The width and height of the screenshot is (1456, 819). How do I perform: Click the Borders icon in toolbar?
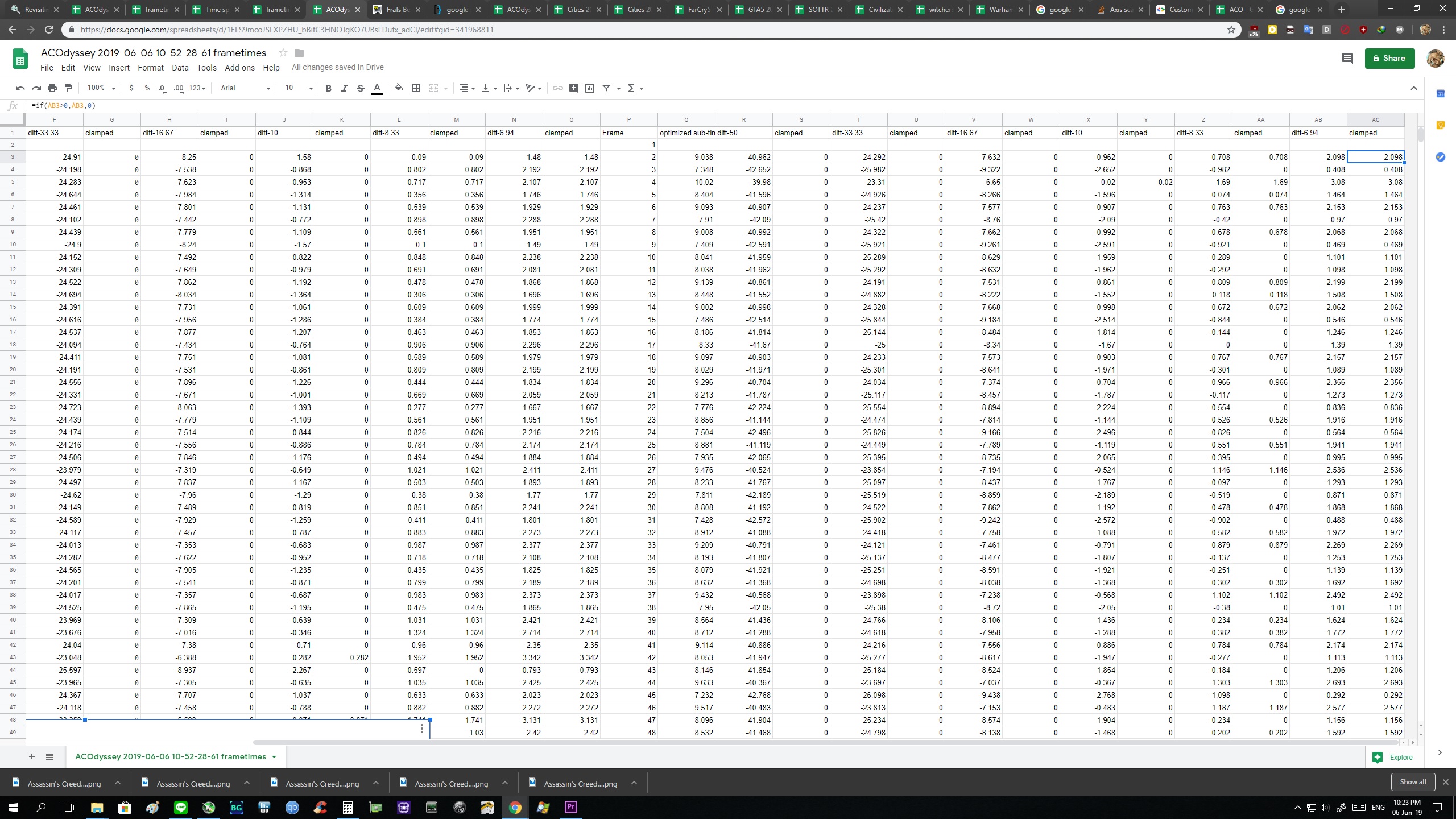[x=416, y=88]
